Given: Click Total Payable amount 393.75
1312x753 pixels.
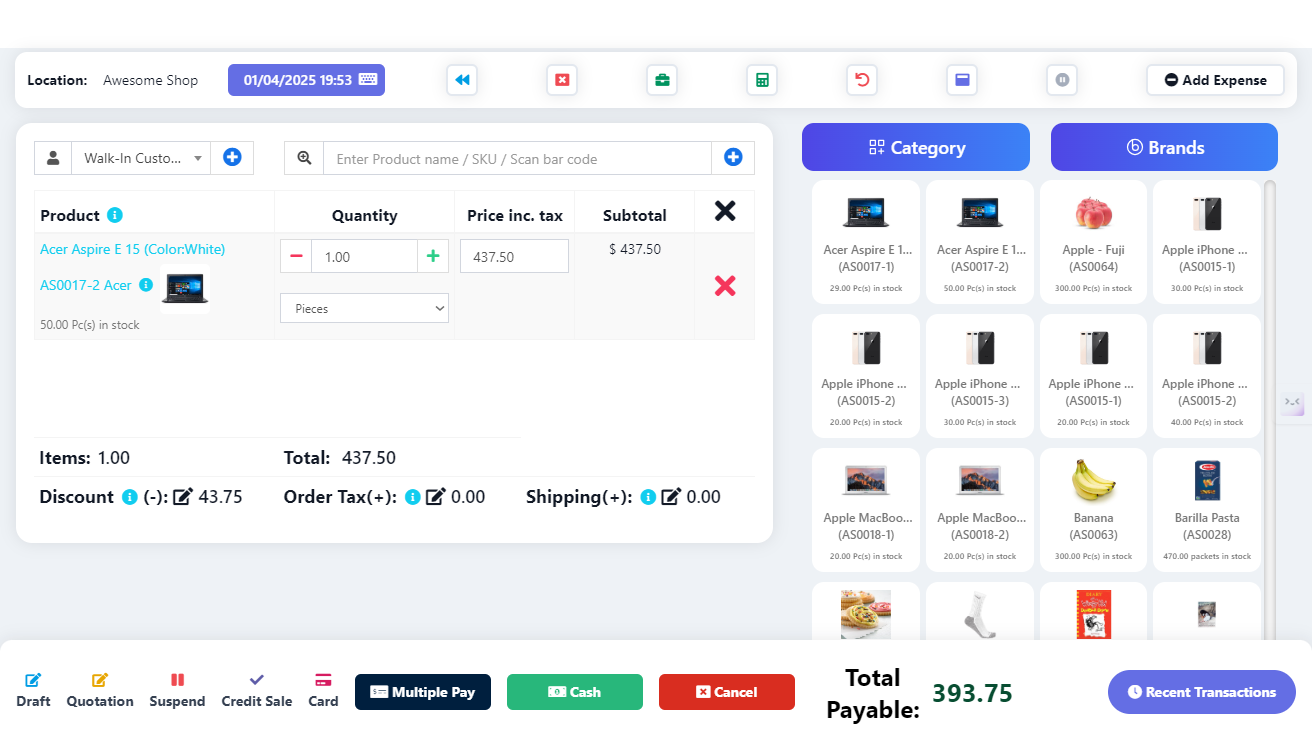Looking at the screenshot, I should click(972, 693).
